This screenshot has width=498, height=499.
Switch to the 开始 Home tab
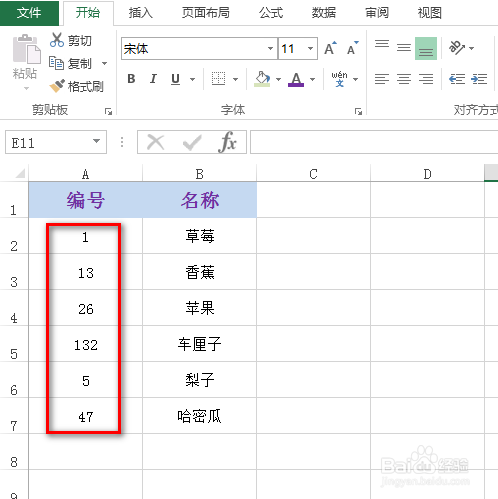(88, 13)
